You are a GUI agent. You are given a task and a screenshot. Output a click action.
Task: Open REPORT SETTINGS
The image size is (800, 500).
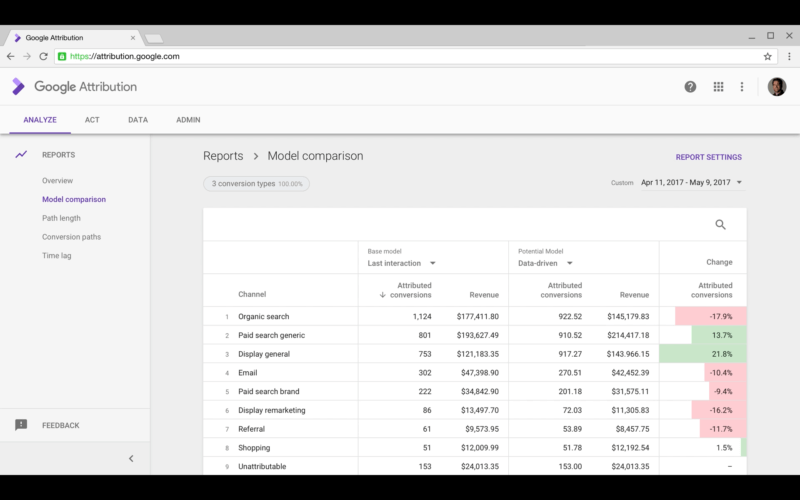(x=709, y=157)
